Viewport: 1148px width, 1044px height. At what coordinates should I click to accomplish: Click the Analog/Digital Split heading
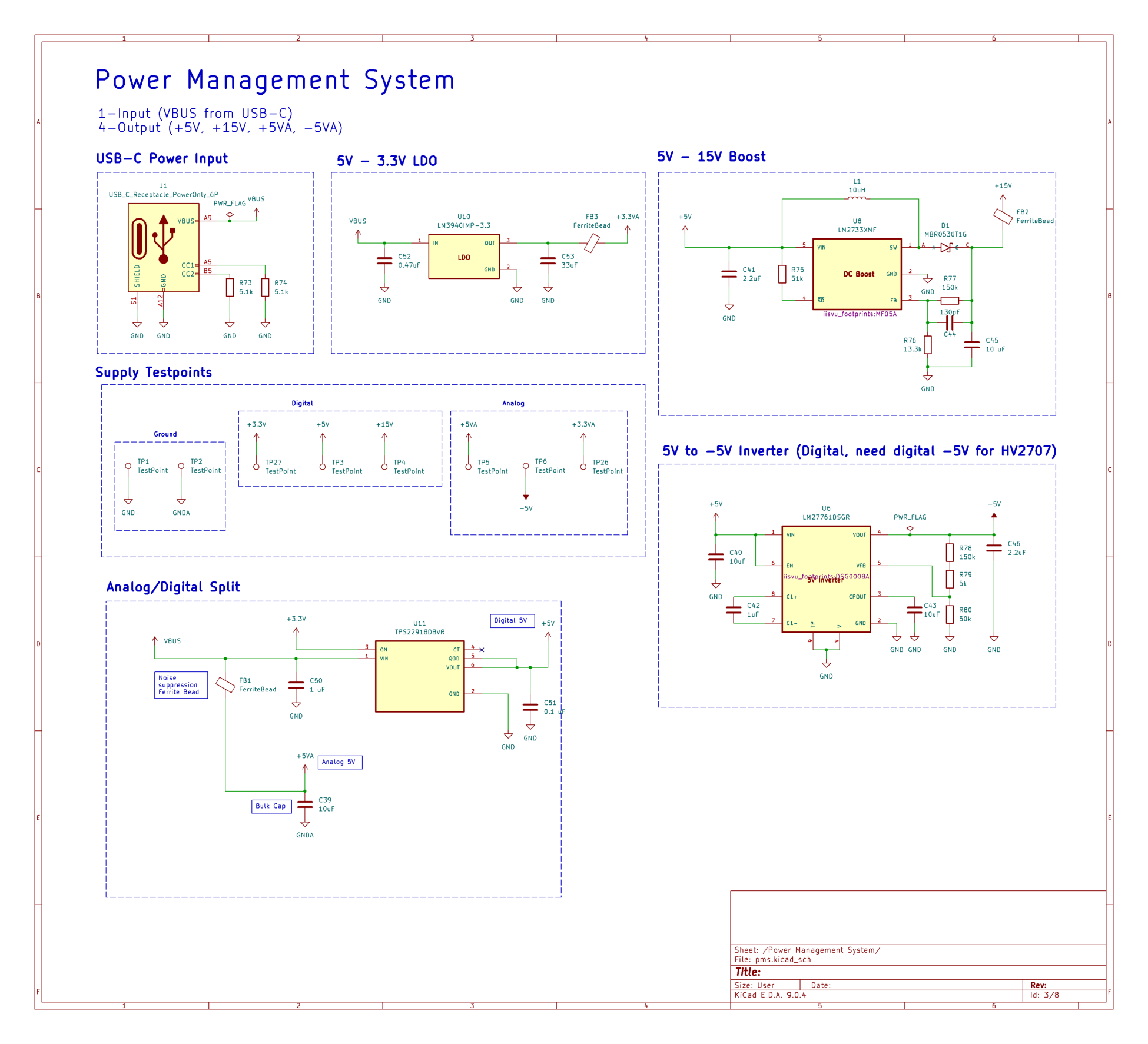pos(173,587)
